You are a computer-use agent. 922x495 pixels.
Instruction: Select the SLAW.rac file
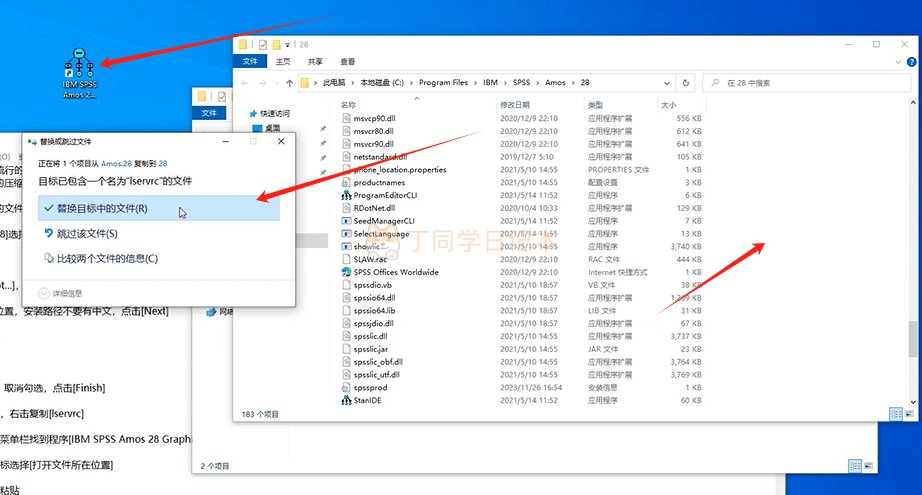[x=370, y=259]
